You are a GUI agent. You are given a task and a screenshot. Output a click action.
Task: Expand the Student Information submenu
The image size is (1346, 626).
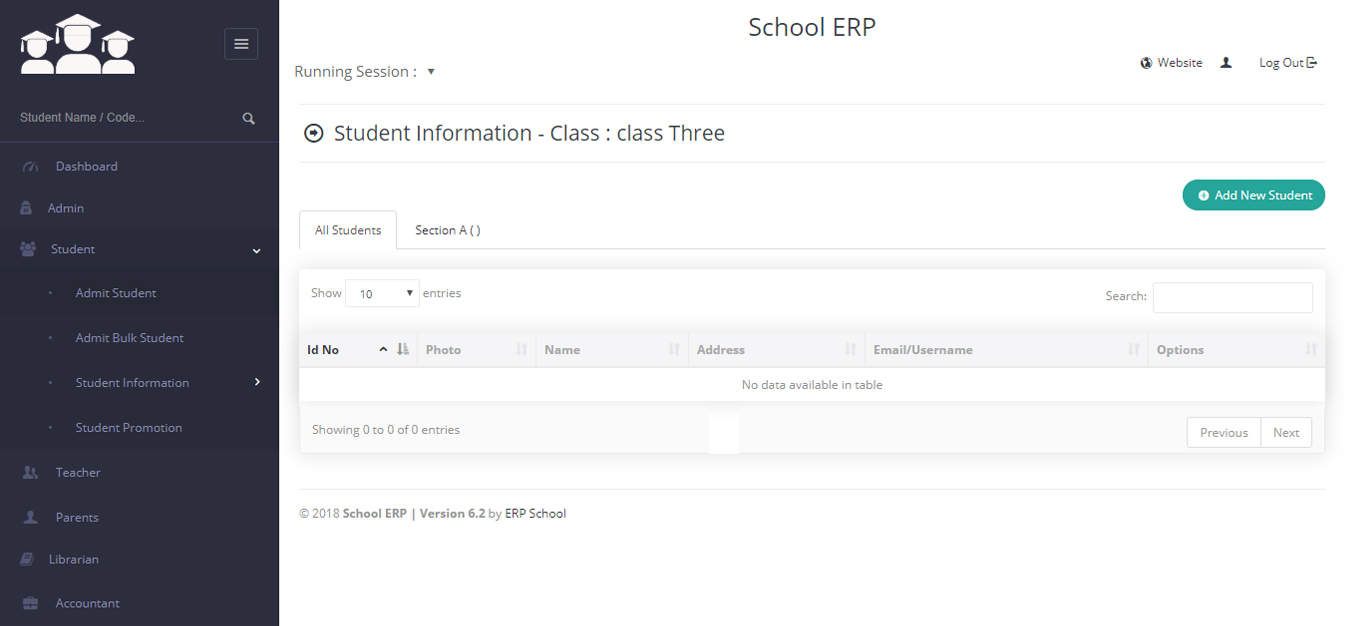coord(132,383)
